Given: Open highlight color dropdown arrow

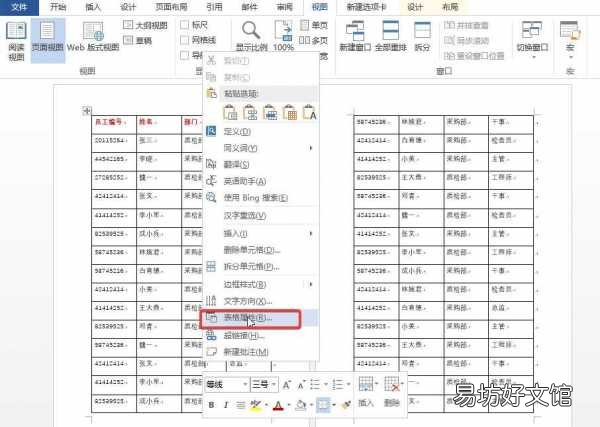Looking at the screenshot, I should tap(266, 405).
